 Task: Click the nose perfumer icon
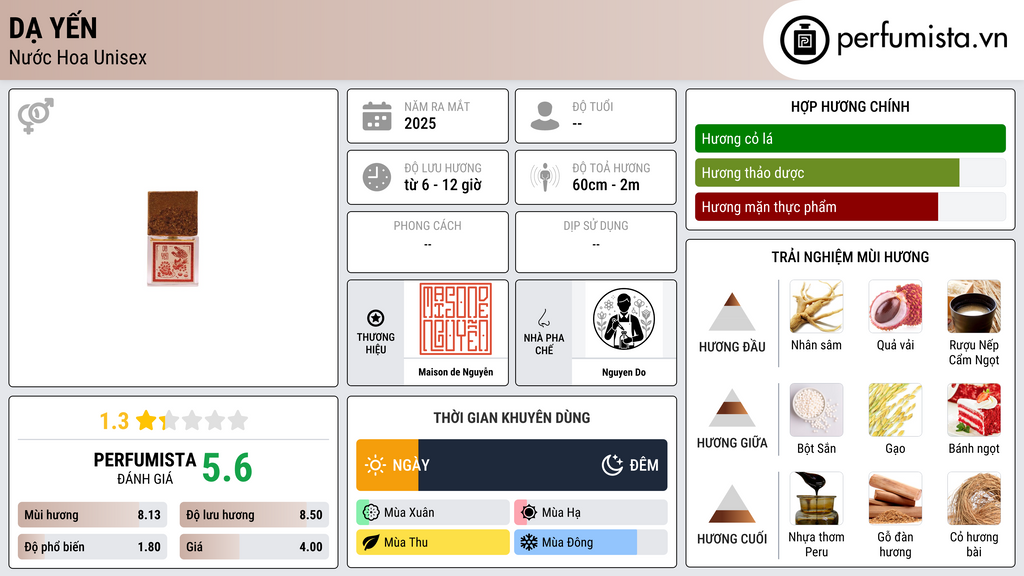(x=543, y=318)
